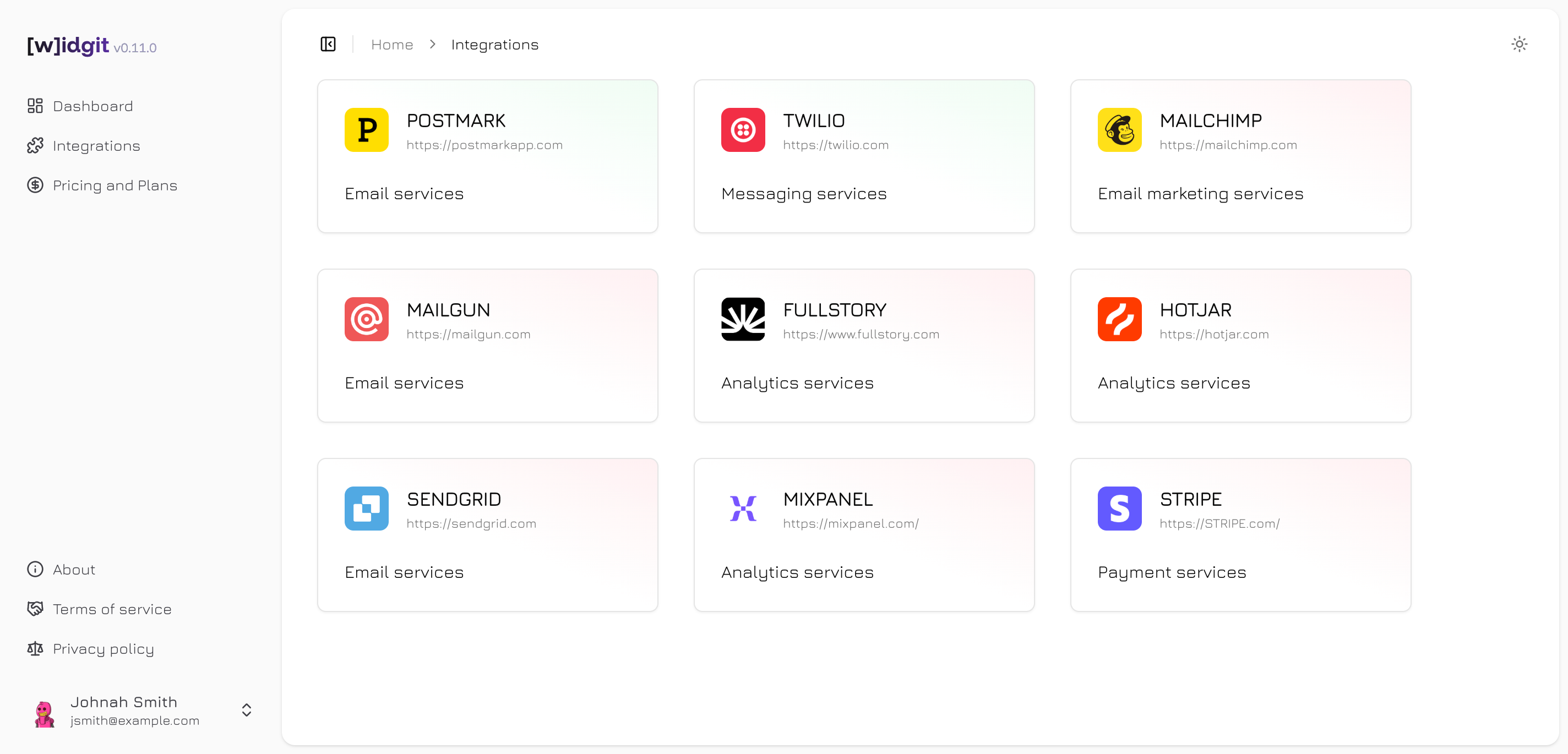Click the Dashboard grid icon
1568x754 pixels.
(35, 106)
